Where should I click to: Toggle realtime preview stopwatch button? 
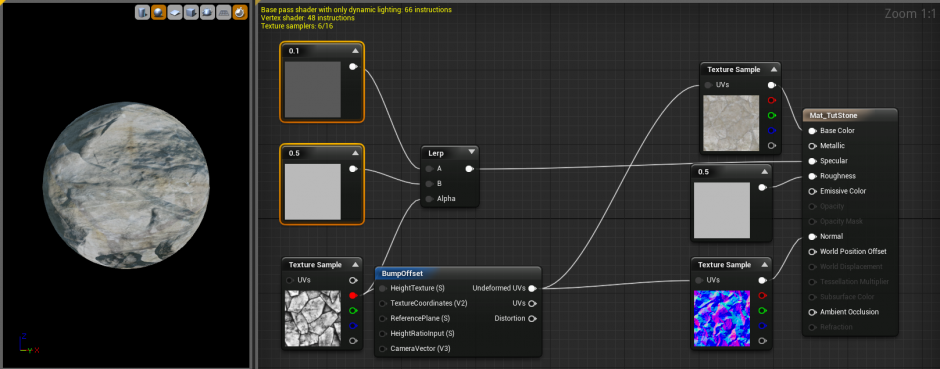(x=239, y=12)
